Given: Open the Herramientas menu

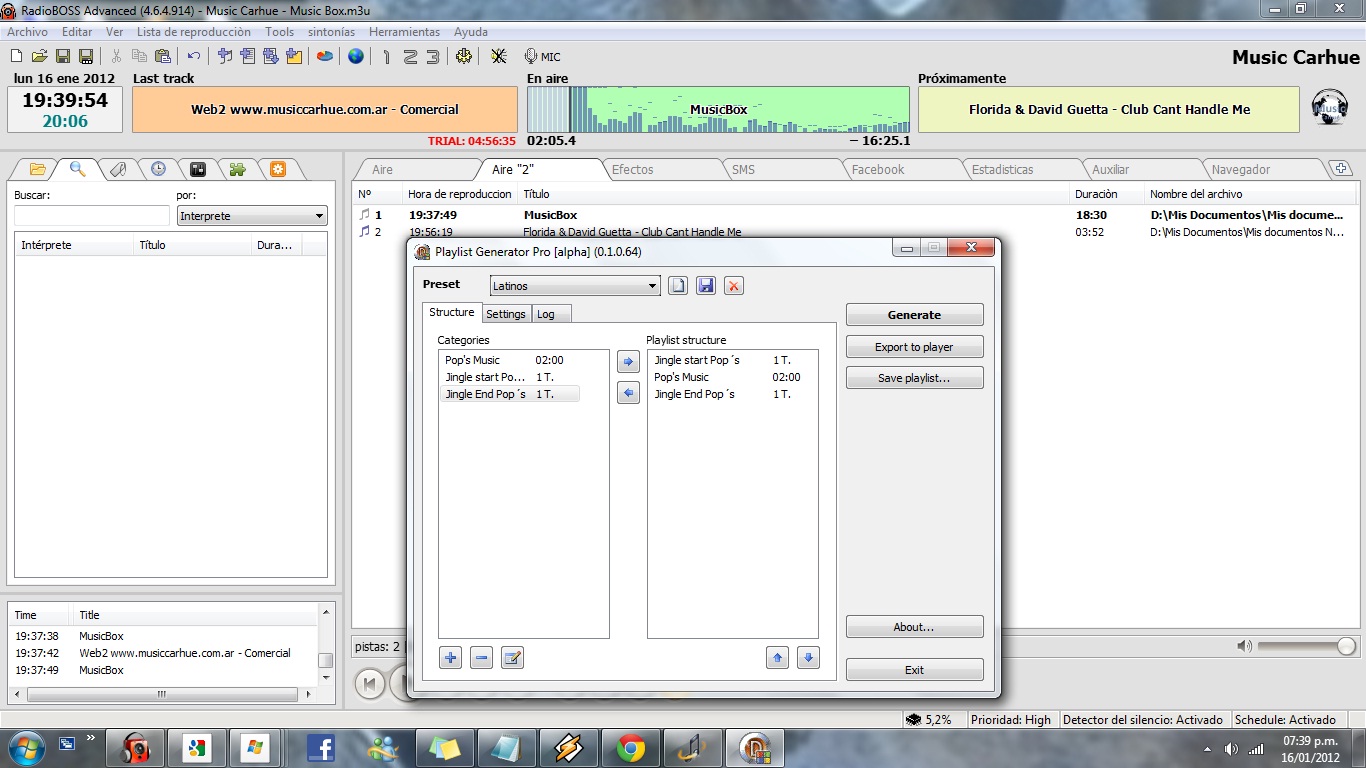Looking at the screenshot, I should (404, 32).
